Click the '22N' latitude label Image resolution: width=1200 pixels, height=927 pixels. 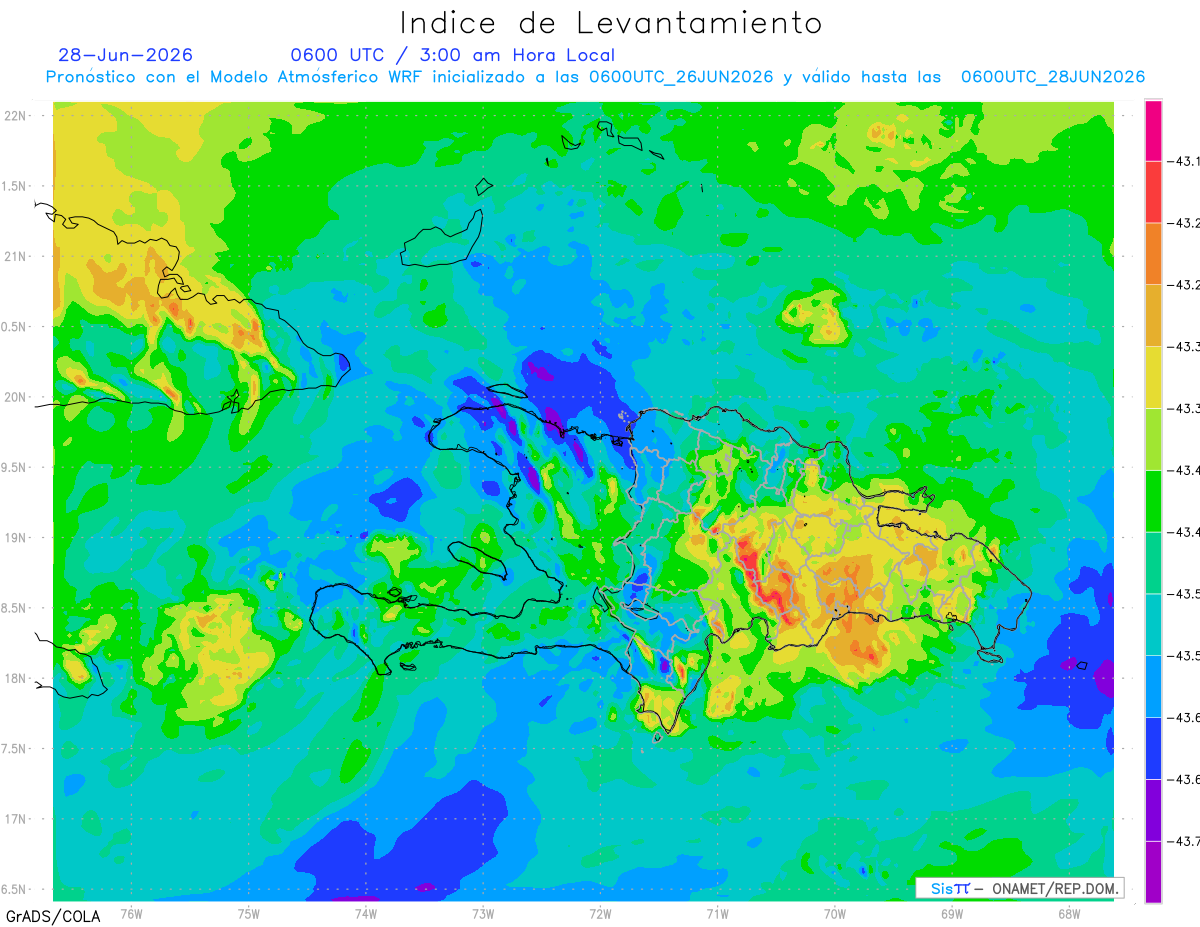pos(17,115)
